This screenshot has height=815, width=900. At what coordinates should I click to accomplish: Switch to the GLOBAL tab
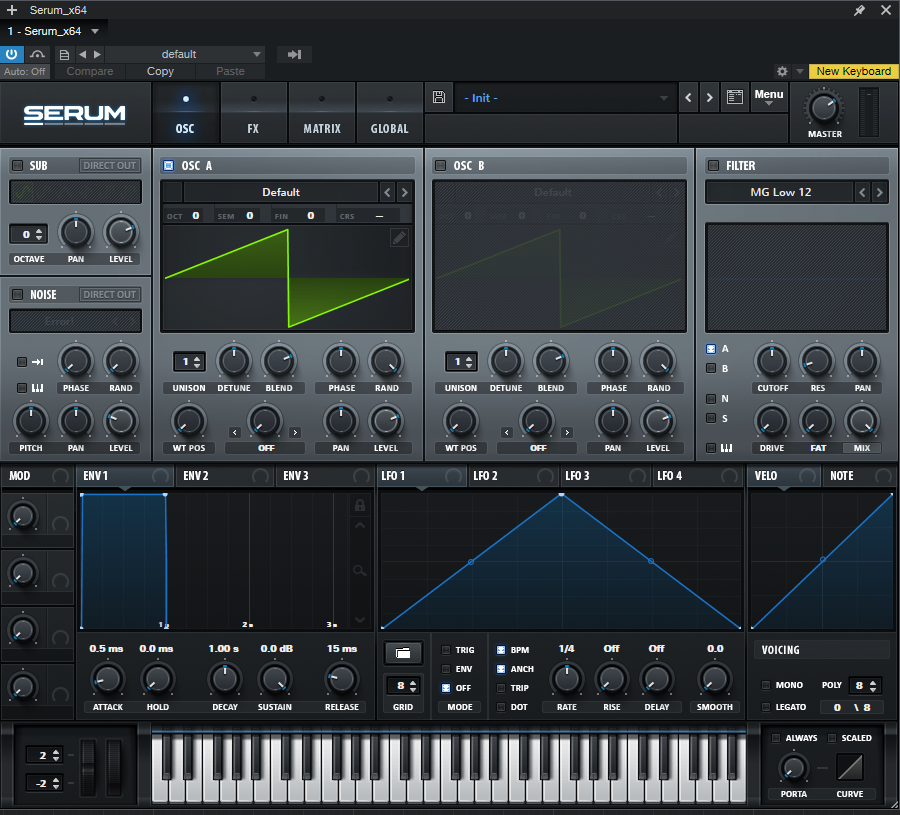[390, 113]
